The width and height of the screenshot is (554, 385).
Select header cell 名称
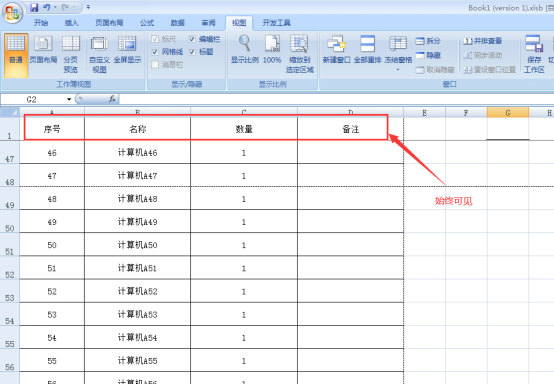(137, 129)
